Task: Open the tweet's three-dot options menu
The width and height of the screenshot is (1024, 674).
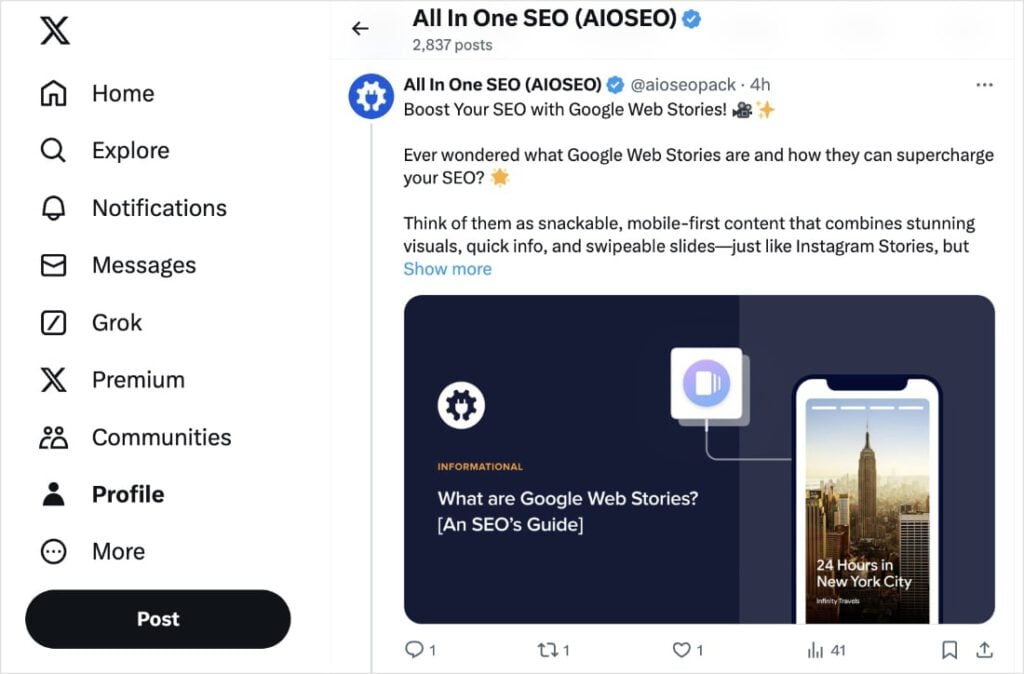Action: (x=984, y=85)
